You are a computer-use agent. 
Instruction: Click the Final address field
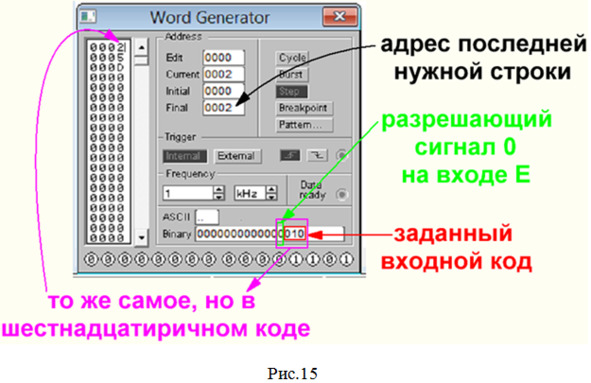click(224, 108)
